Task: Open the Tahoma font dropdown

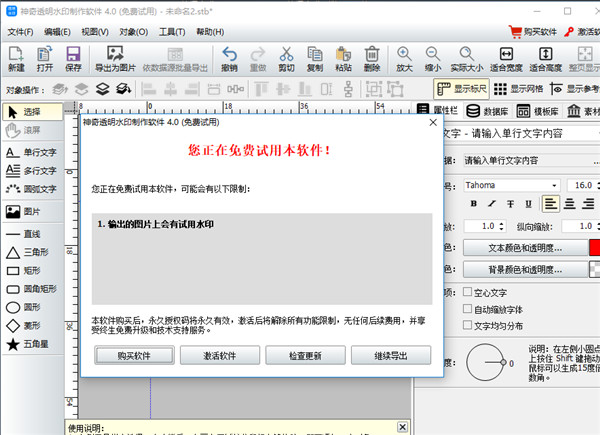Action: click(503, 185)
